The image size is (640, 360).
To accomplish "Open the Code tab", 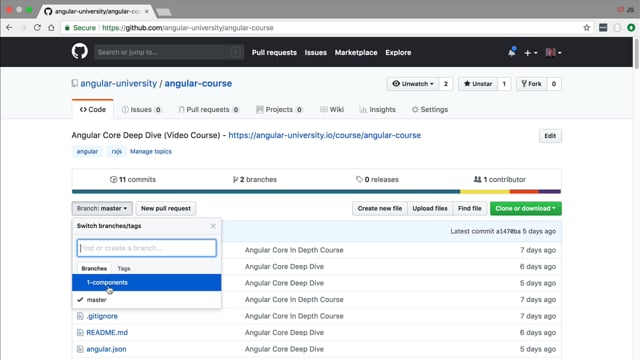I will tap(93, 109).
